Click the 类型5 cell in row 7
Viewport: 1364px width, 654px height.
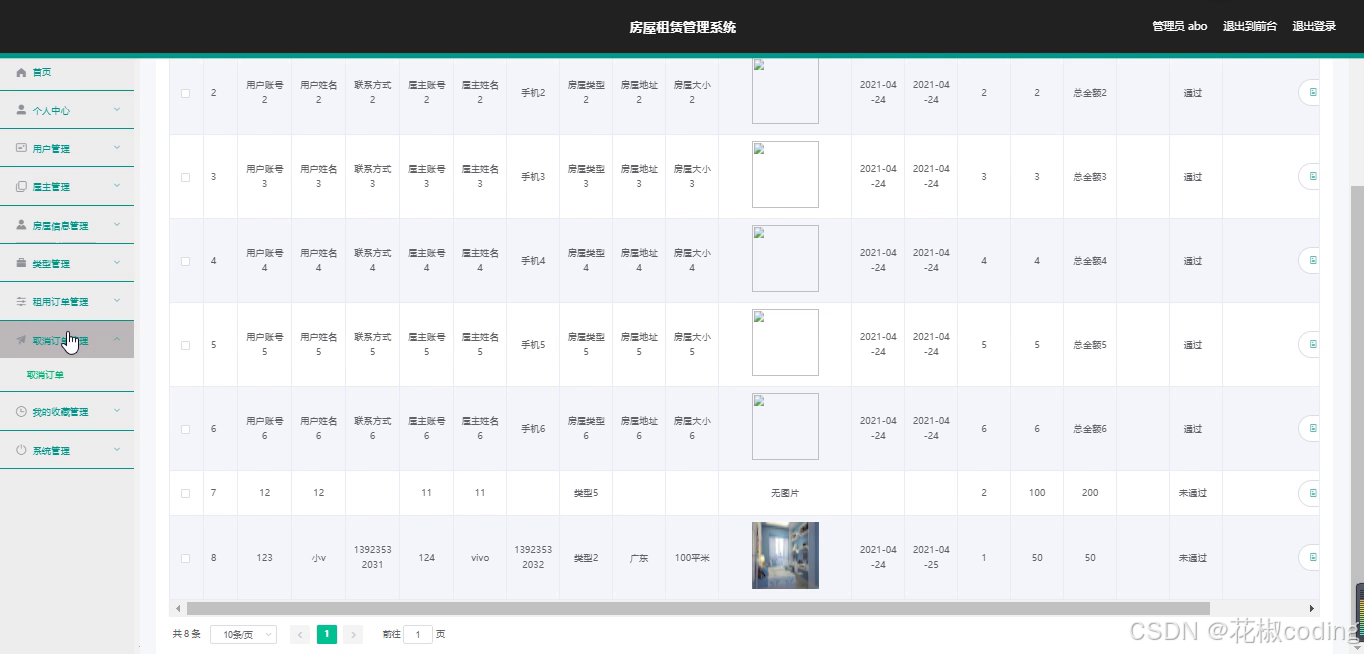pyautogui.click(x=586, y=493)
